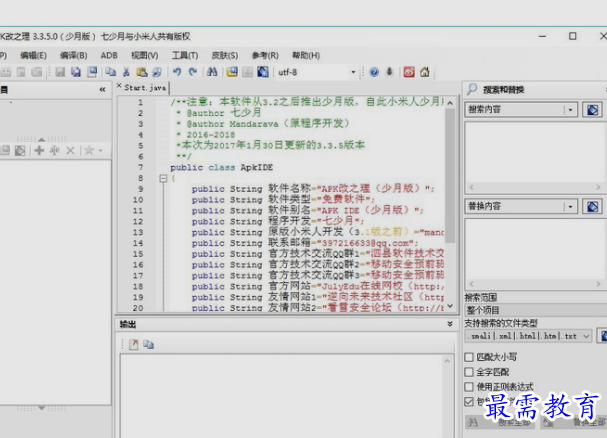Click the code editor scroll-up arrow
The width and height of the screenshot is (607, 438).
click(450, 103)
